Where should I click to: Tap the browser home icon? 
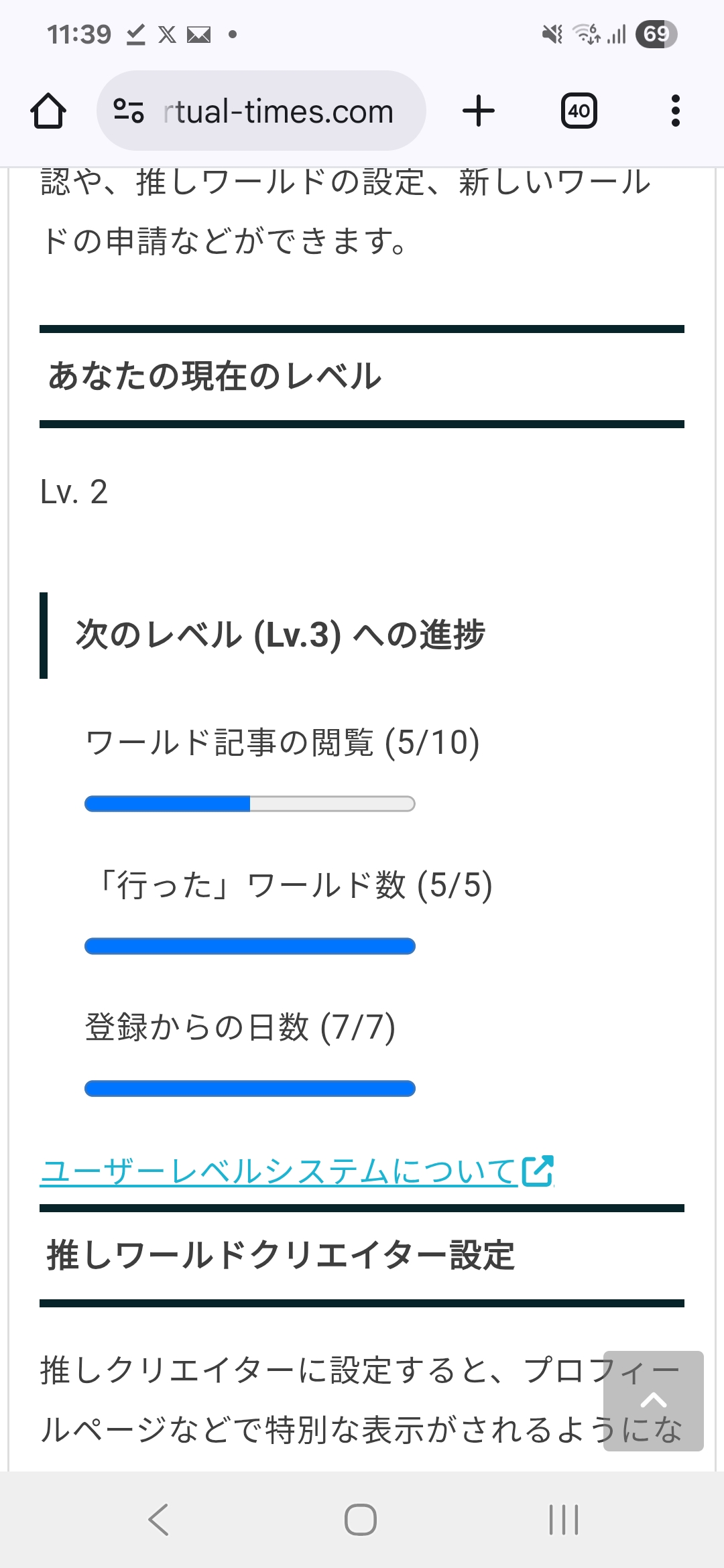(48, 111)
